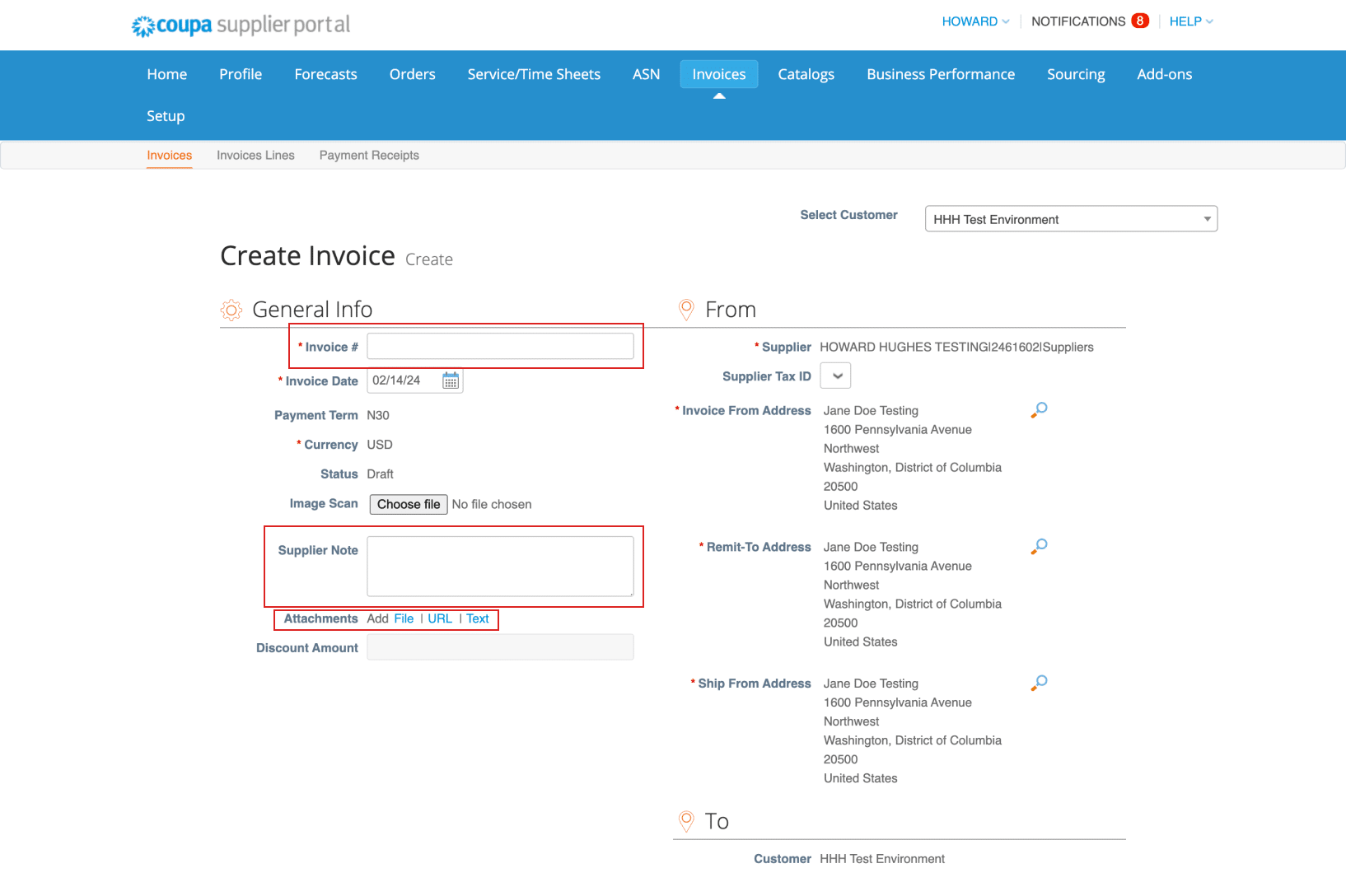Click inside the Invoice # field
Screen dimensions: 1346x896
500,346
